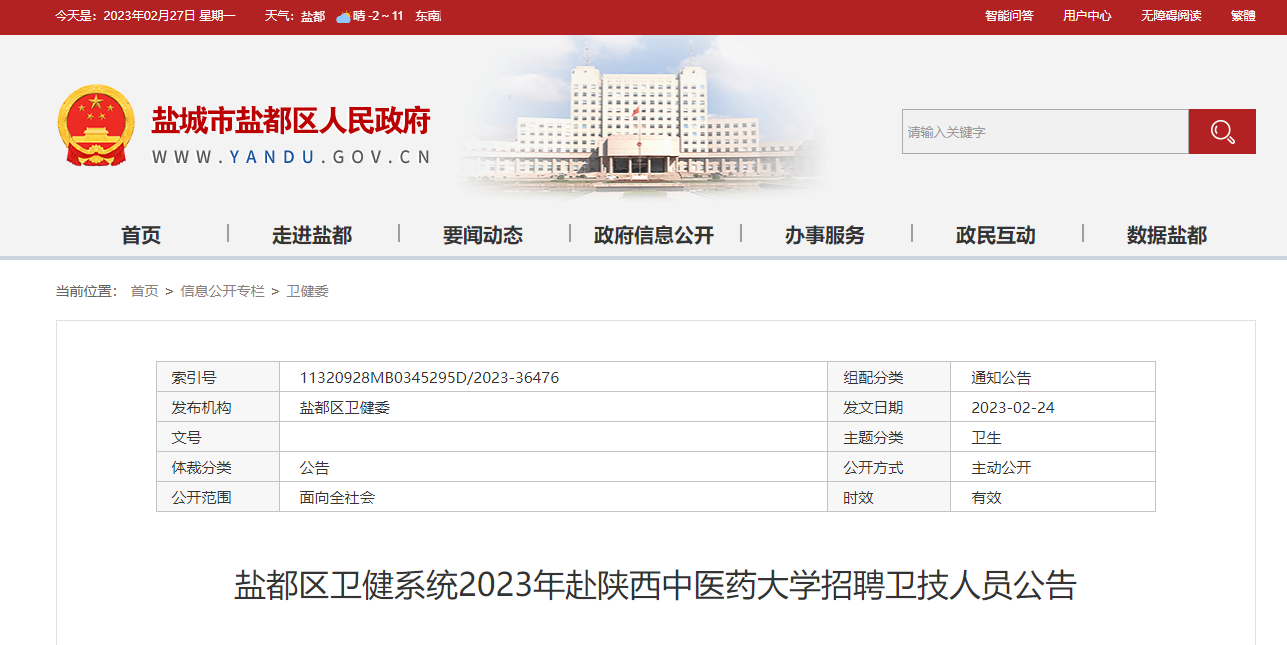Open 政府信息公开 navigation item
Image resolution: width=1287 pixels, height=645 pixels.
(x=654, y=235)
